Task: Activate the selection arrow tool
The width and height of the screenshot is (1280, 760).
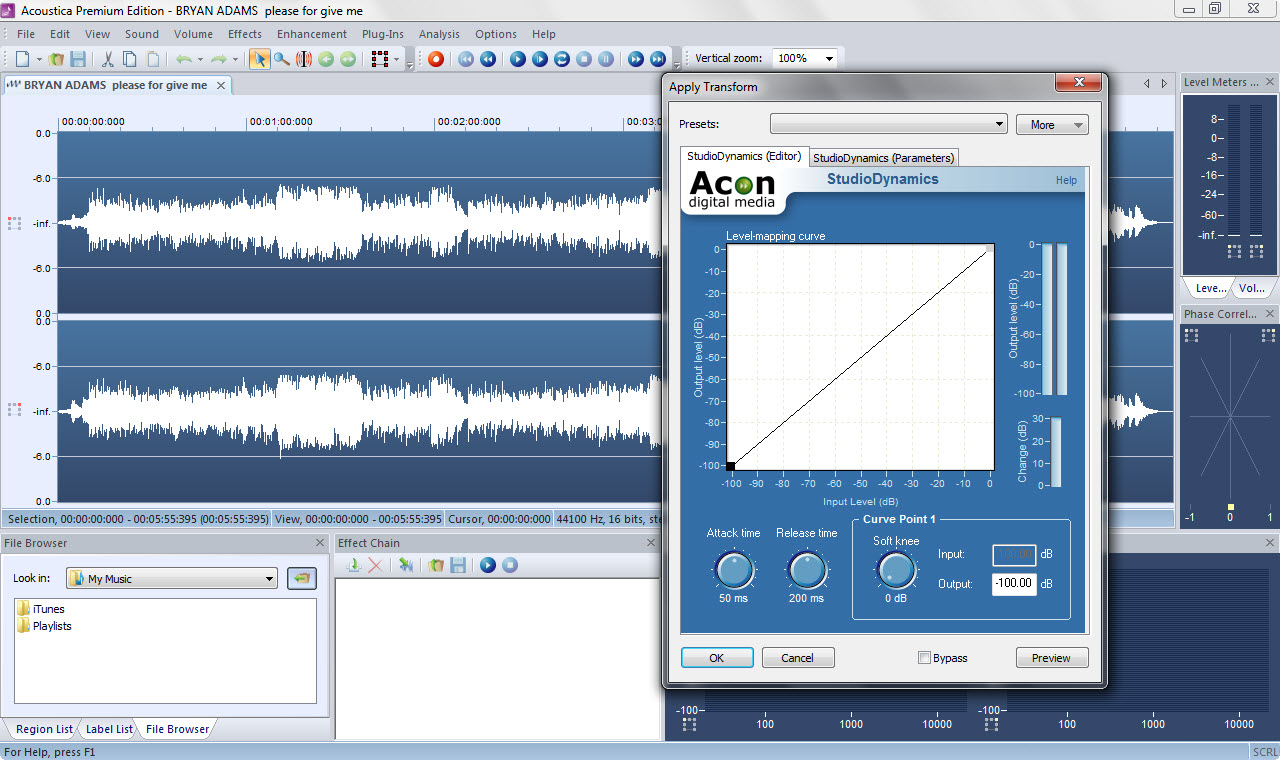Action: point(259,59)
